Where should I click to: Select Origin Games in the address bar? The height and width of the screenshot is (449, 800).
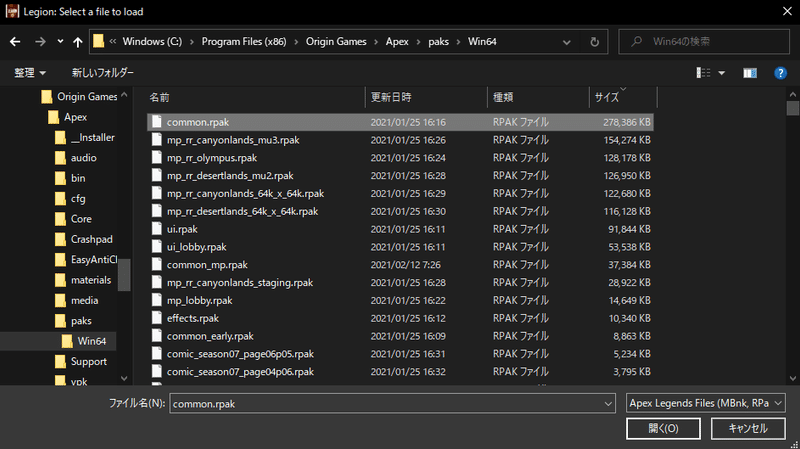336,42
